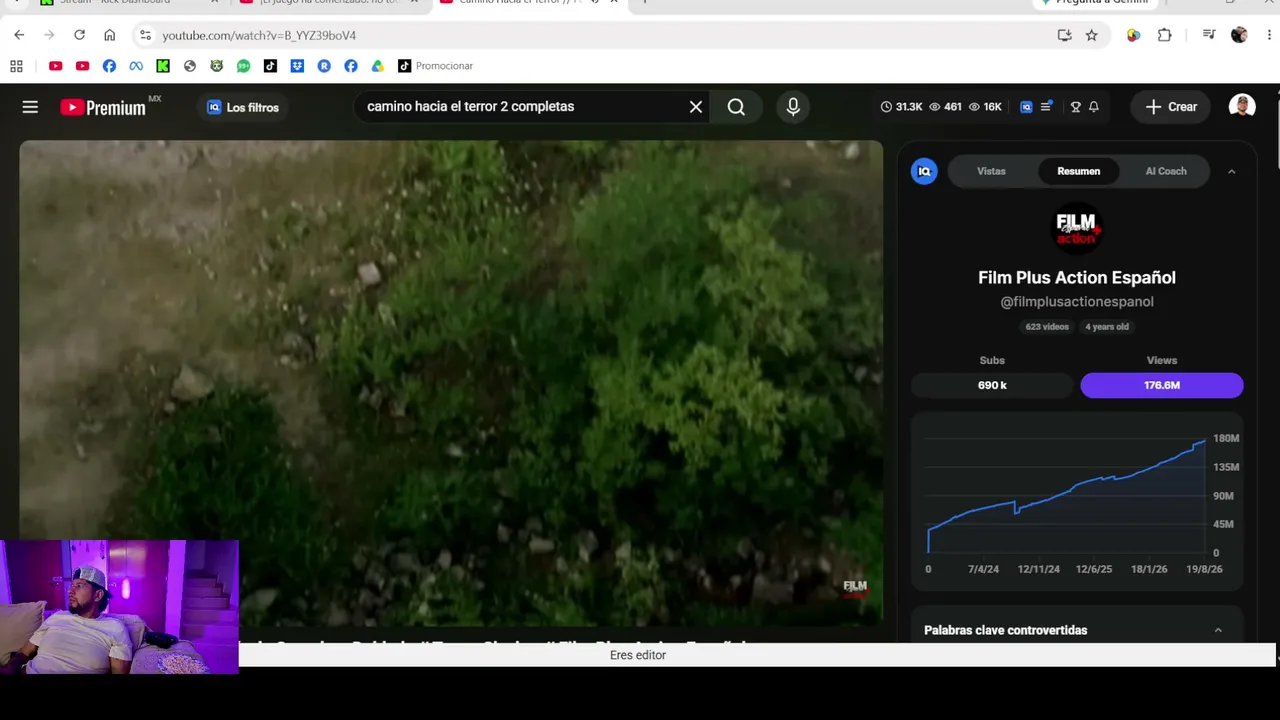Clear the YouTube search box text
Screen dimensions: 1280x720
(x=696, y=107)
